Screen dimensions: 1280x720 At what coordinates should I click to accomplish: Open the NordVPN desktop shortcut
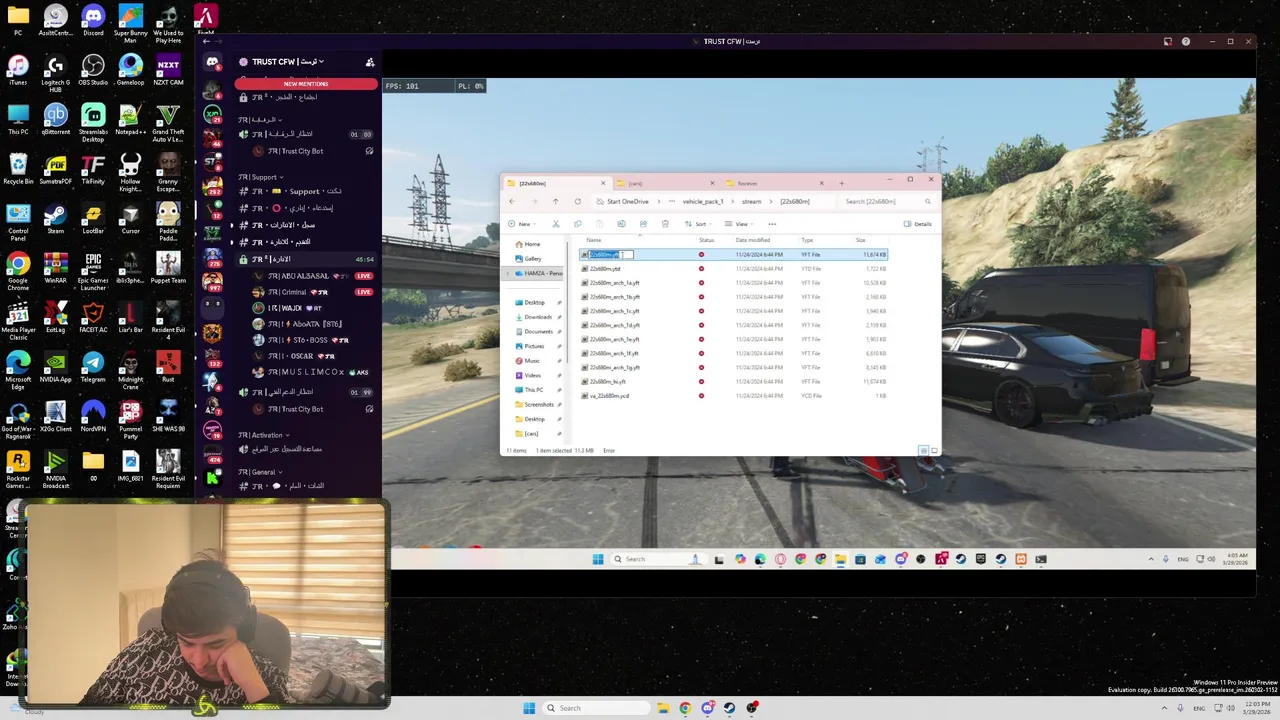[93, 417]
